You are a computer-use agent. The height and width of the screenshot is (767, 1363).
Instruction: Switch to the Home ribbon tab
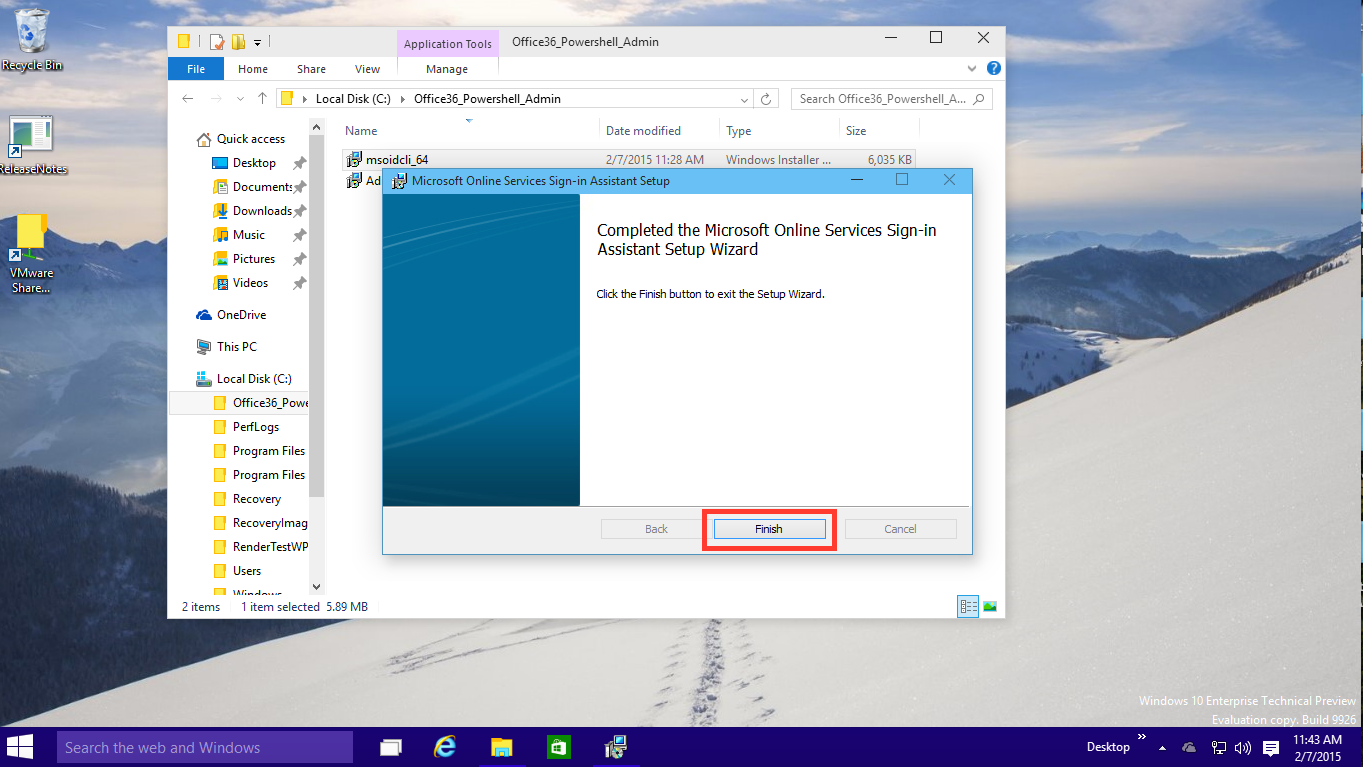tap(253, 69)
